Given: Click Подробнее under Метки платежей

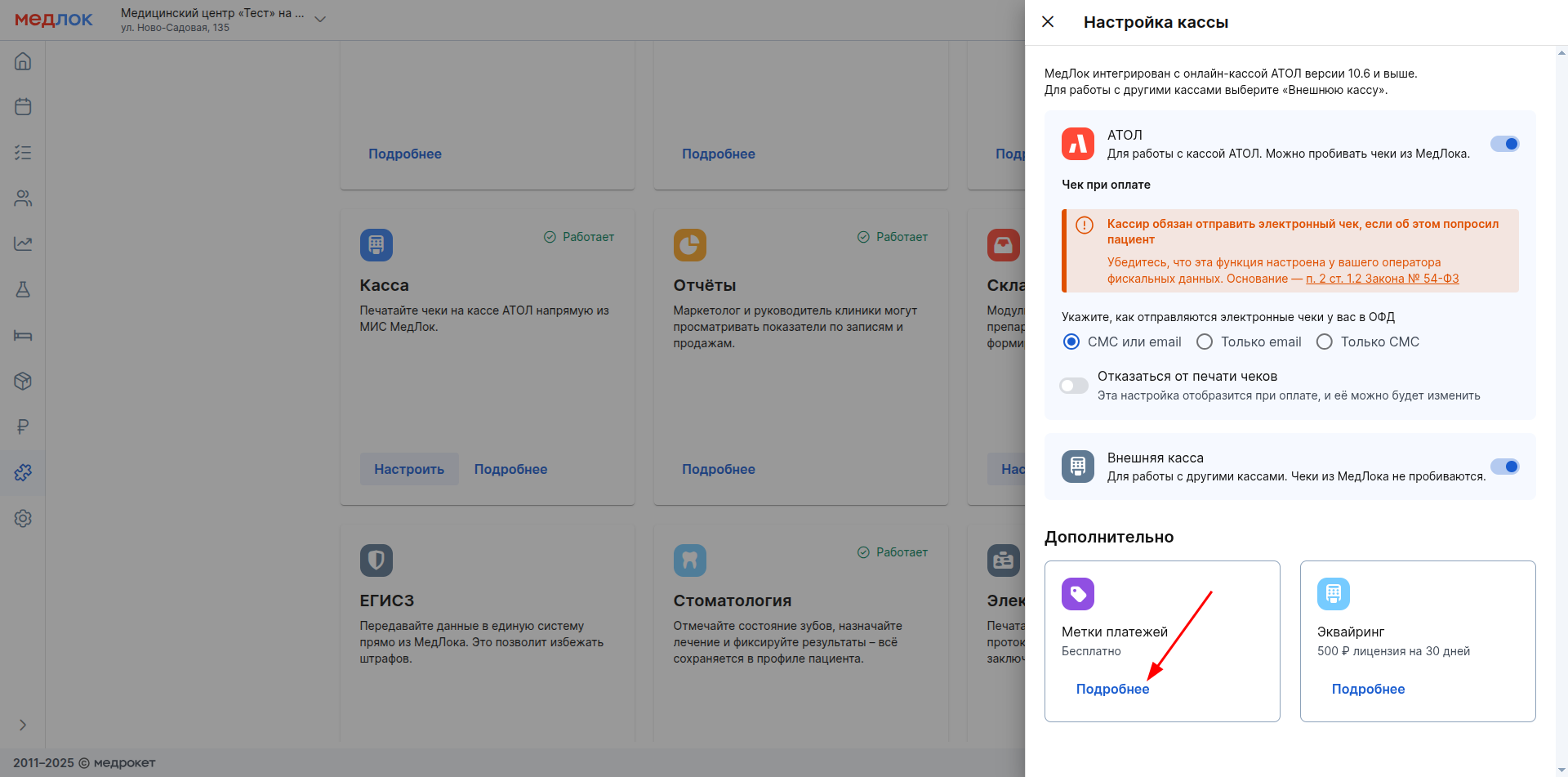Looking at the screenshot, I should pos(1112,689).
